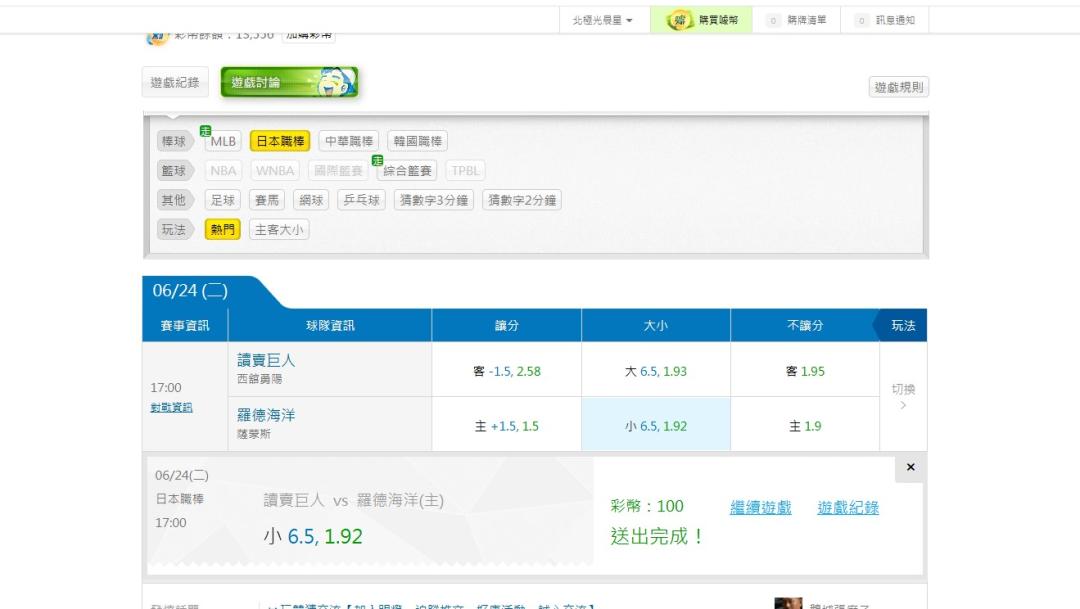Screen dimensions: 1080x609
Task: Click the large 小 6.5, 1.92 confirmation summary
Action: pos(313,537)
